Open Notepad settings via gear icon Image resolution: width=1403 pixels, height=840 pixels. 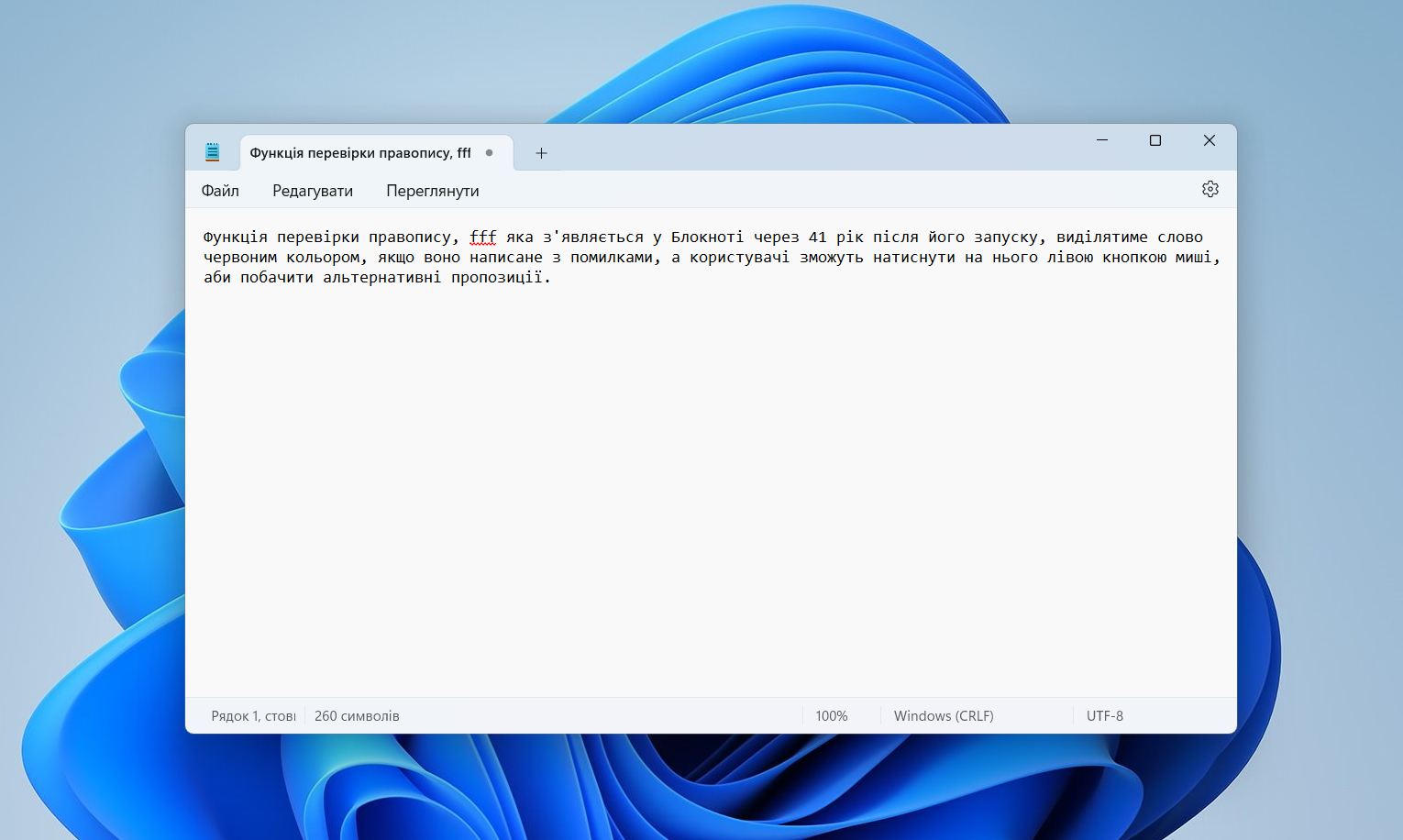pyautogui.click(x=1210, y=189)
